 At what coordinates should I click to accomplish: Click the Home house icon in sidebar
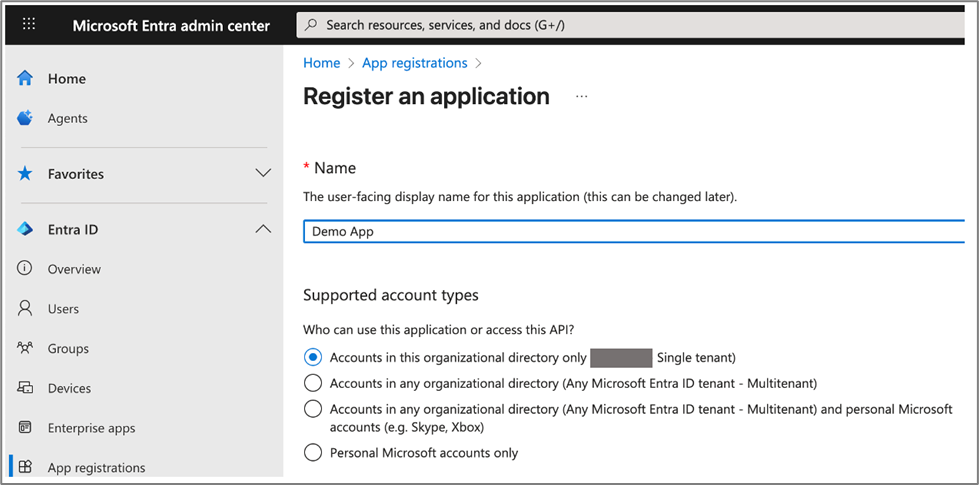pyautogui.click(x=26, y=78)
